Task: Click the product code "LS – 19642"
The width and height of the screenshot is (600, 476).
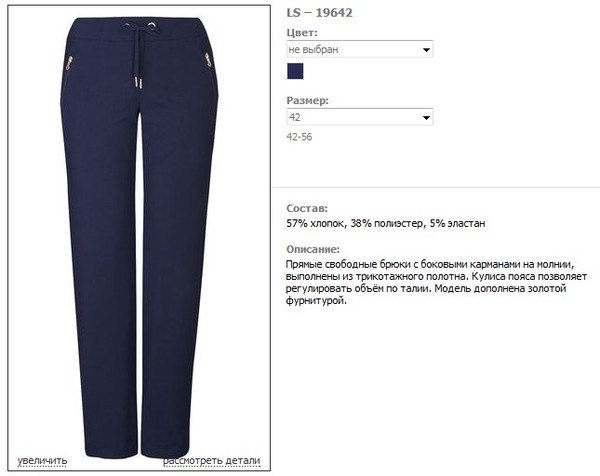Action: pyautogui.click(x=320, y=13)
